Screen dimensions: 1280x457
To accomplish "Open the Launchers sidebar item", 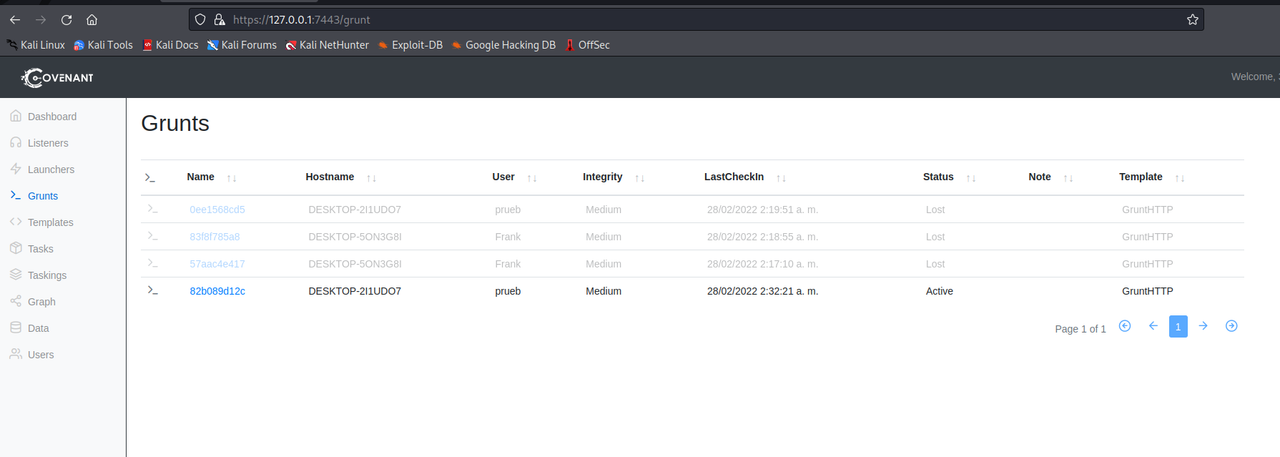I will click(41, 169).
